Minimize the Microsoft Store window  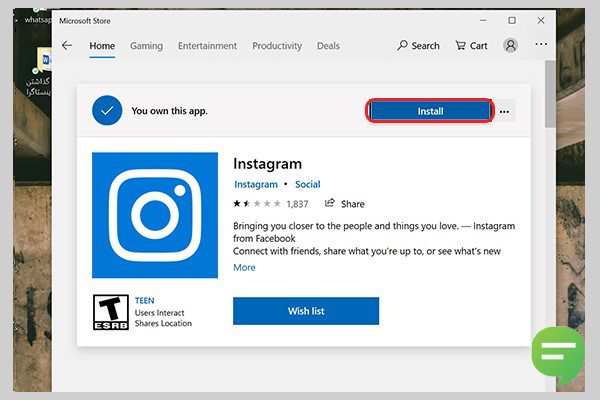click(483, 20)
